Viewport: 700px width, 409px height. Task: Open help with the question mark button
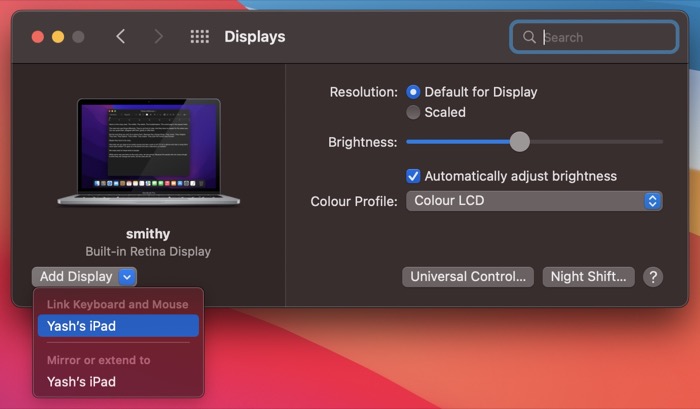[653, 277]
